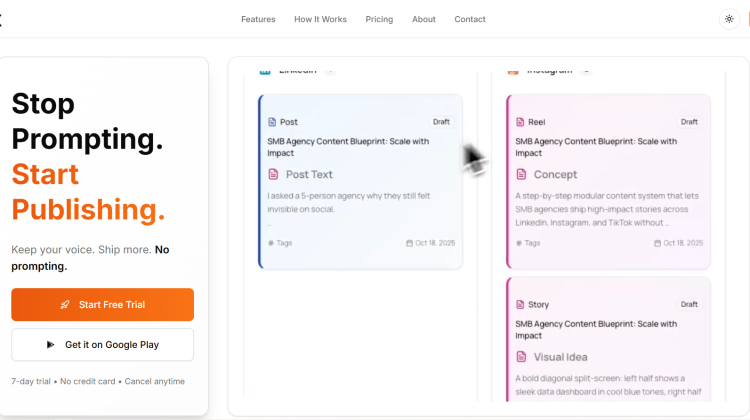The image size is (750, 420).
Task: Click the 'Concept' heading on Reel card
Action: 555,174
